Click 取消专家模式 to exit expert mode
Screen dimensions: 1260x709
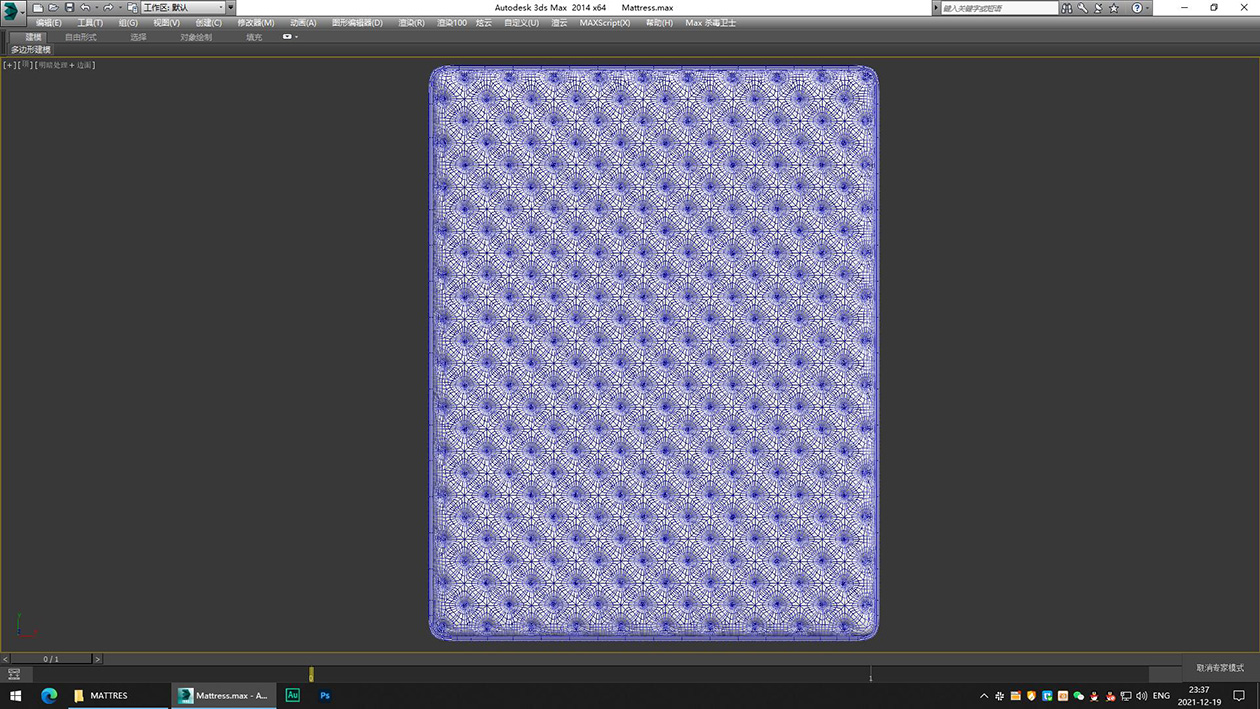(1220, 667)
